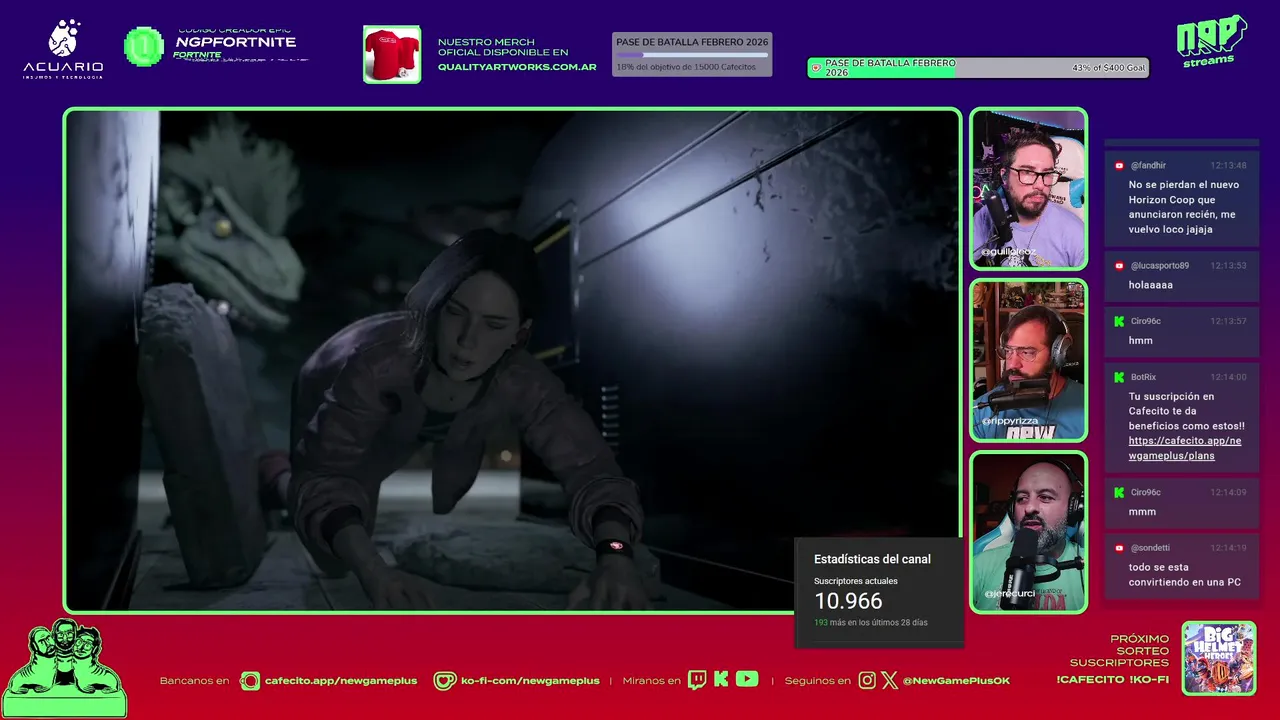This screenshot has width=1280, height=720.
Task: Click the '18% del objetivo de 15000 Cafecitos' text
Action: tap(686, 67)
